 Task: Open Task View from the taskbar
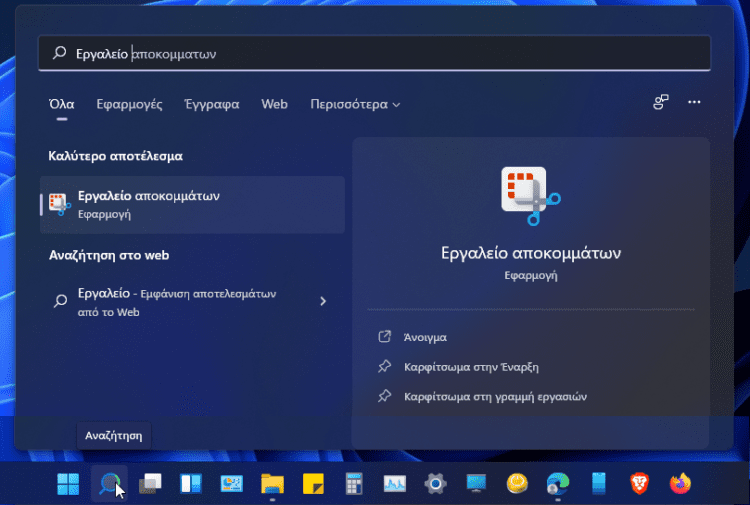coord(150,484)
